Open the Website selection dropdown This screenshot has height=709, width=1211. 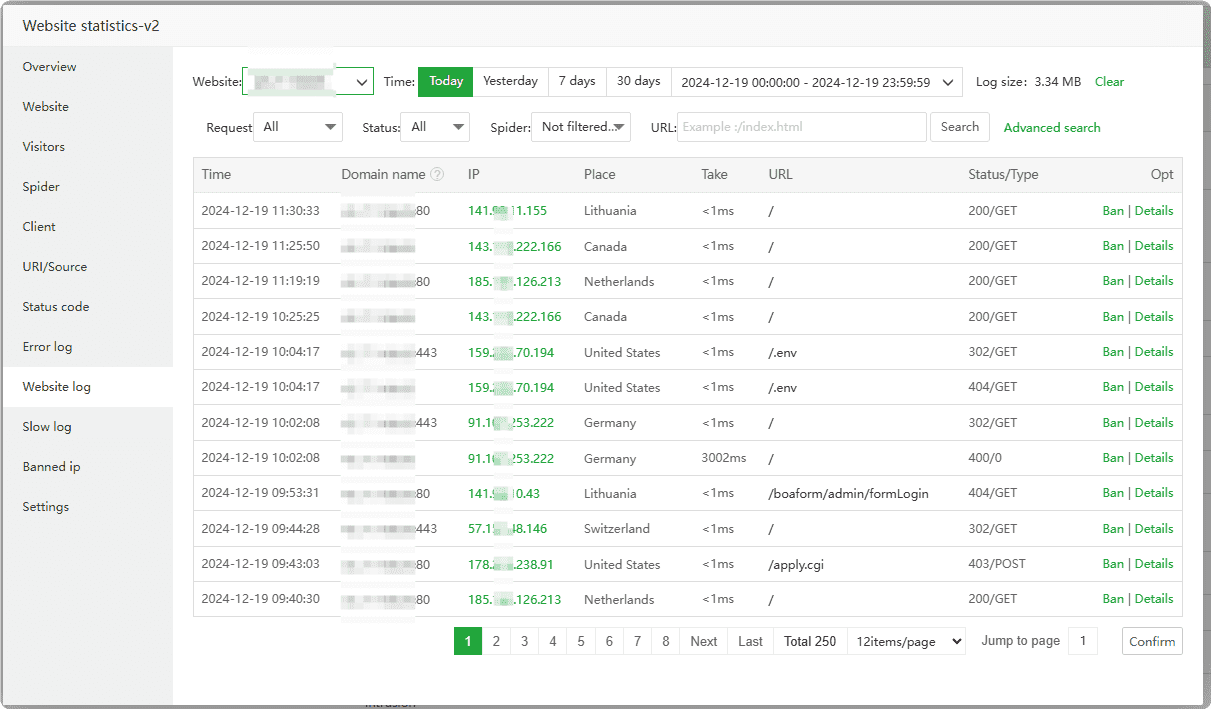tap(308, 81)
